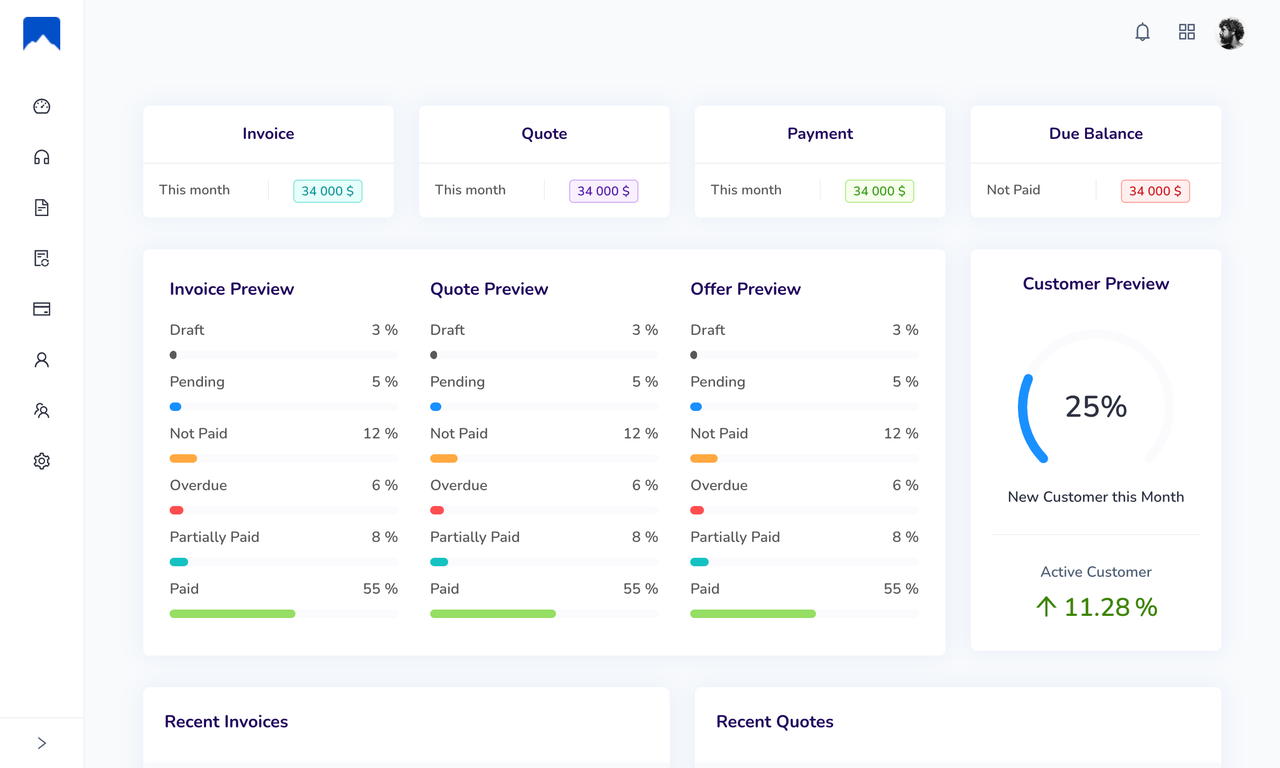
Task: Click the Offer Preview Overdue progress bar
Action: click(804, 510)
